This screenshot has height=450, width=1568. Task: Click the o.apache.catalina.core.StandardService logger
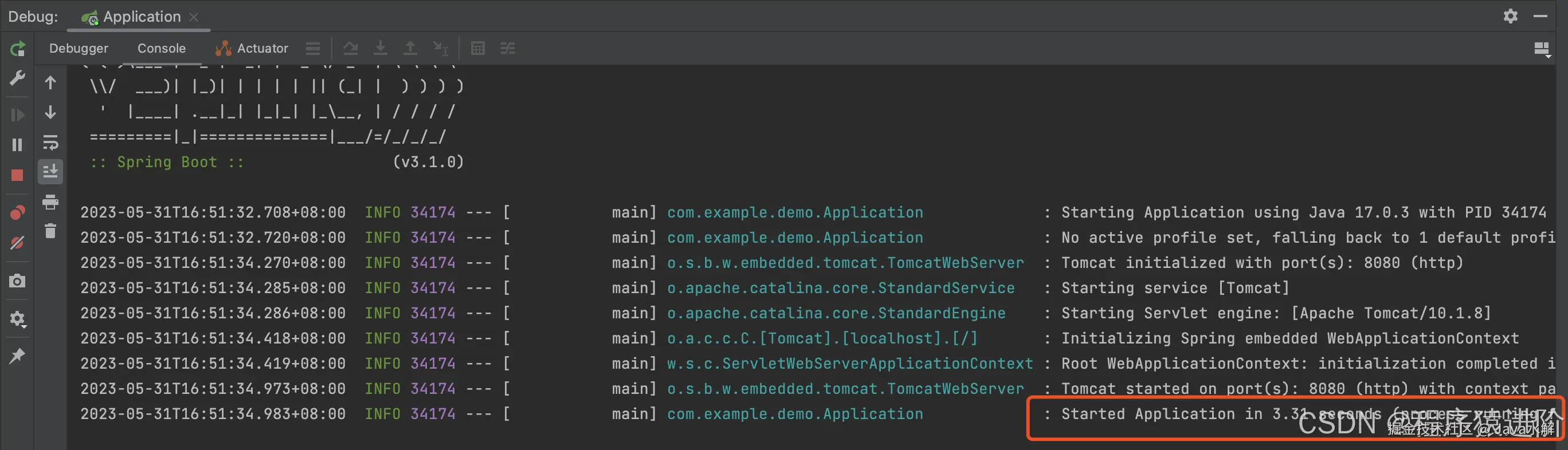841,287
